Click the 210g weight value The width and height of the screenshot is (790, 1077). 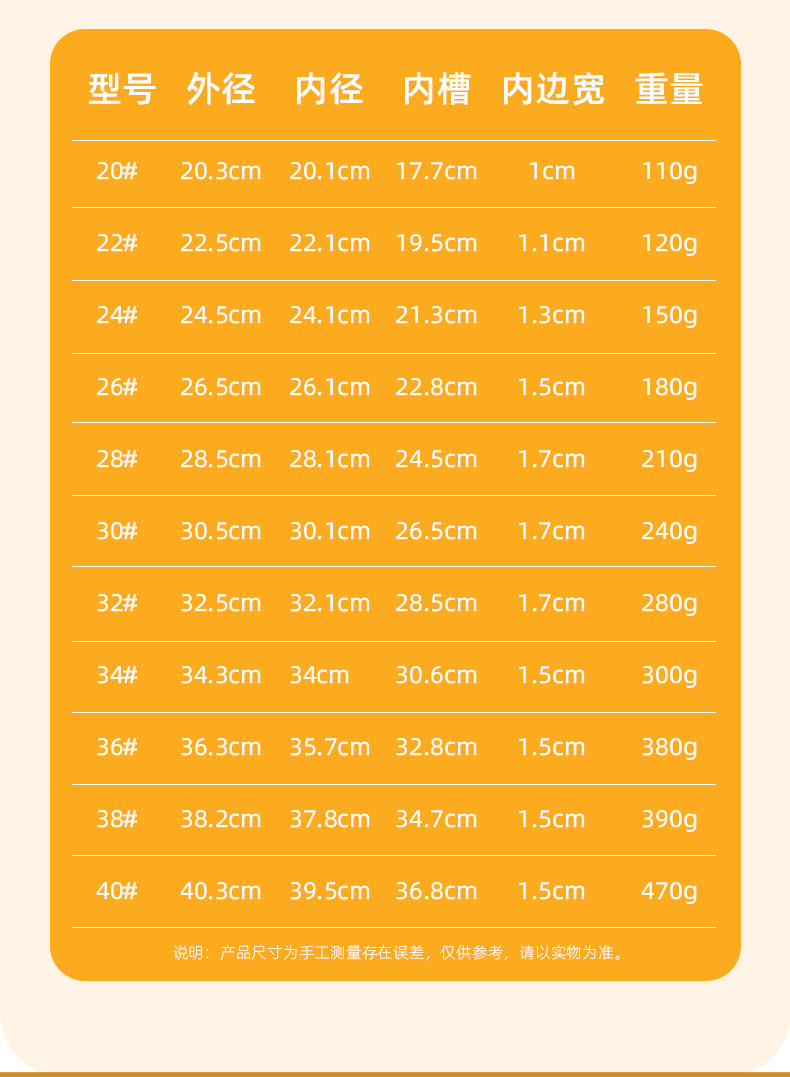(x=669, y=459)
